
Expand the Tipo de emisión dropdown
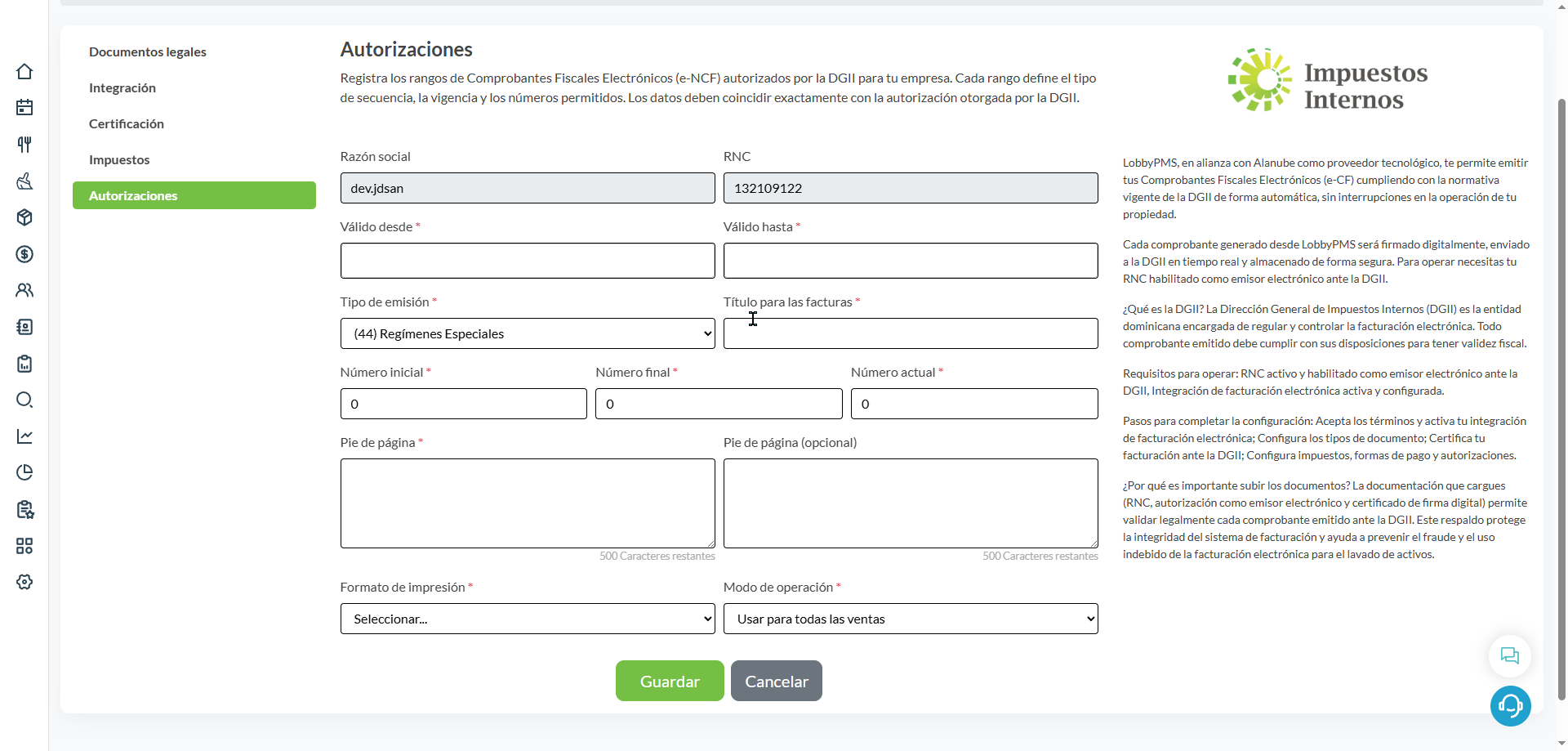[x=528, y=333]
